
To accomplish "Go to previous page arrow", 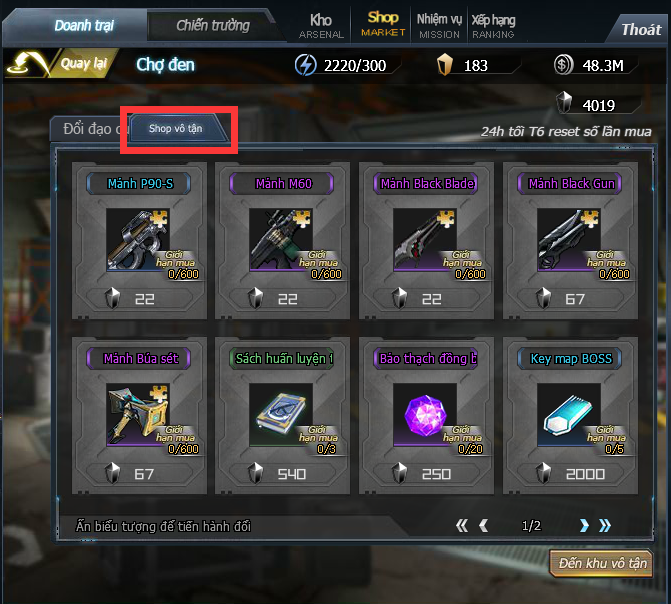I will [x=484, y=525].
